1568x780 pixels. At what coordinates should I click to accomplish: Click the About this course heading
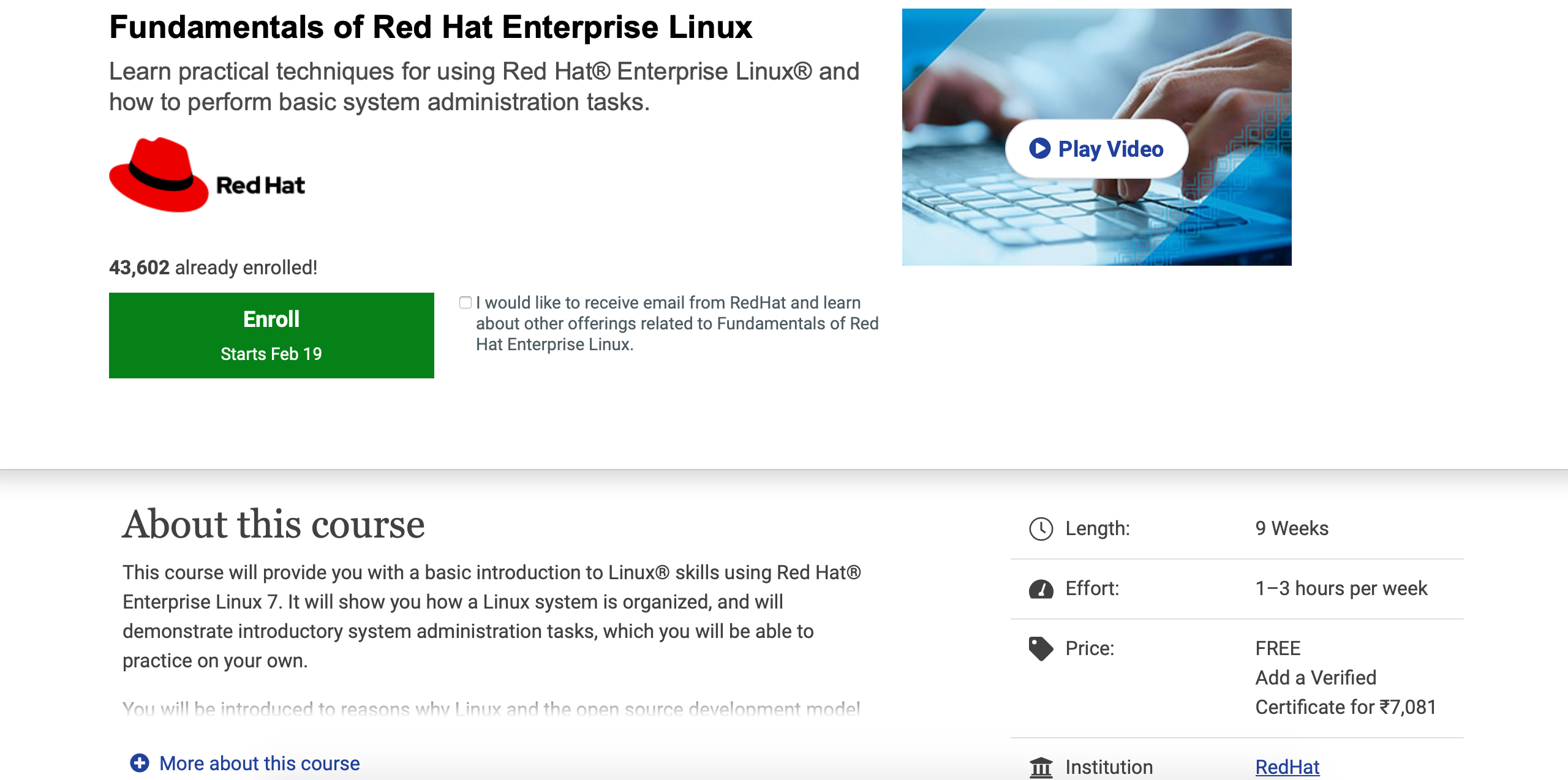274,524
